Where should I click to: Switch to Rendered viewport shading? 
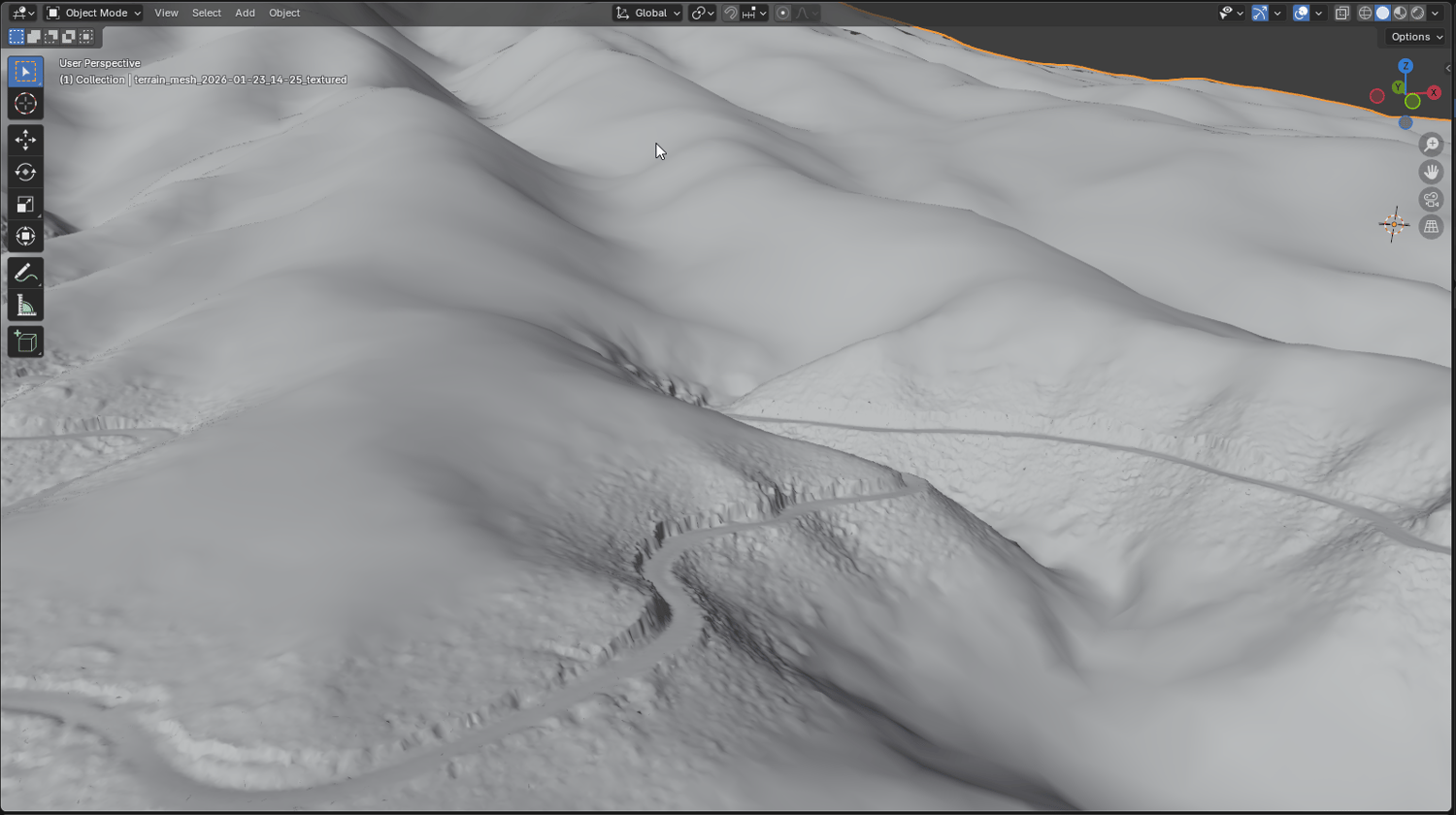pyautogui.click(x=1417, y=13)
